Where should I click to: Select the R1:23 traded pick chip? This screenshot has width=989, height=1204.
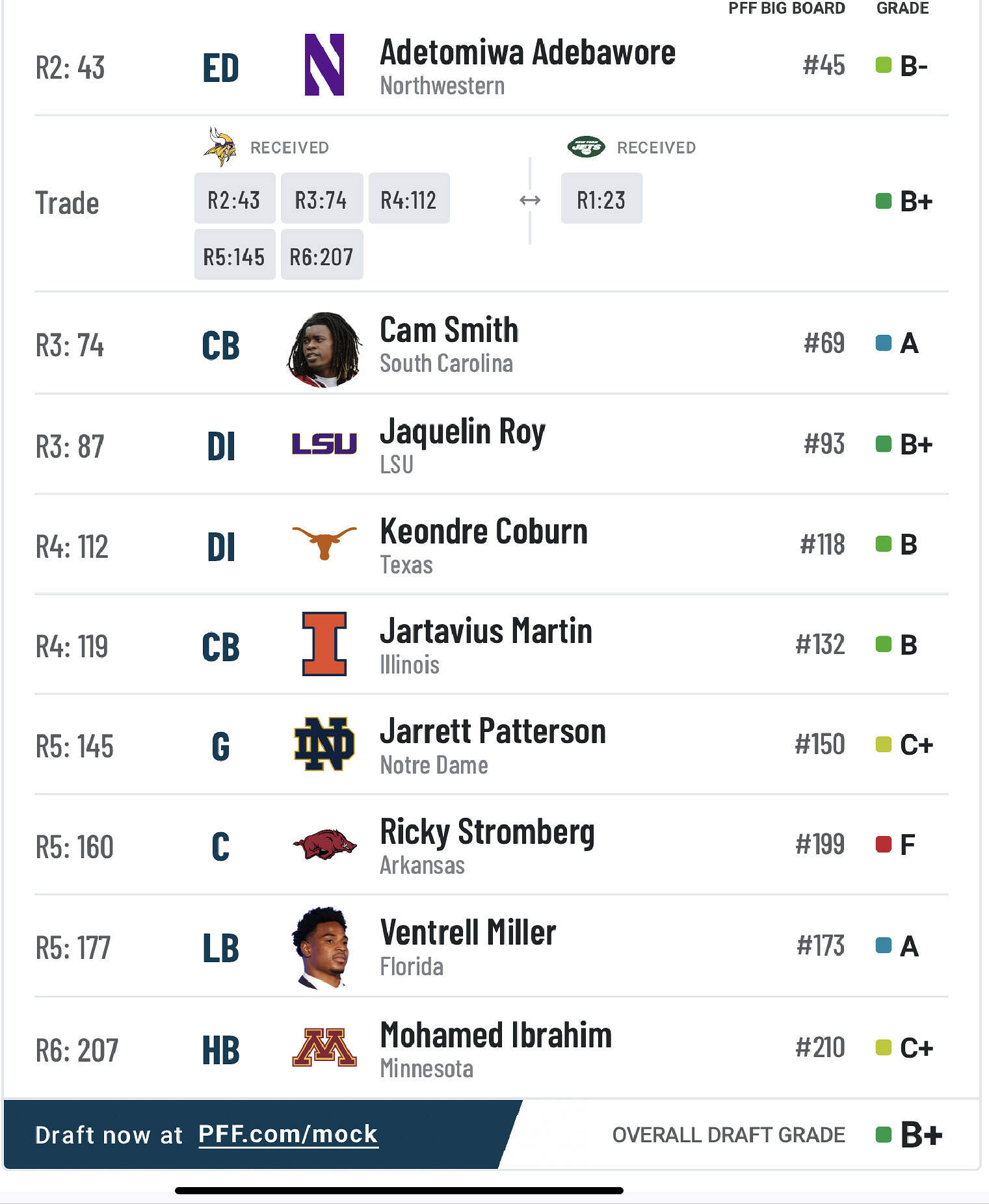tap(601, 199)
